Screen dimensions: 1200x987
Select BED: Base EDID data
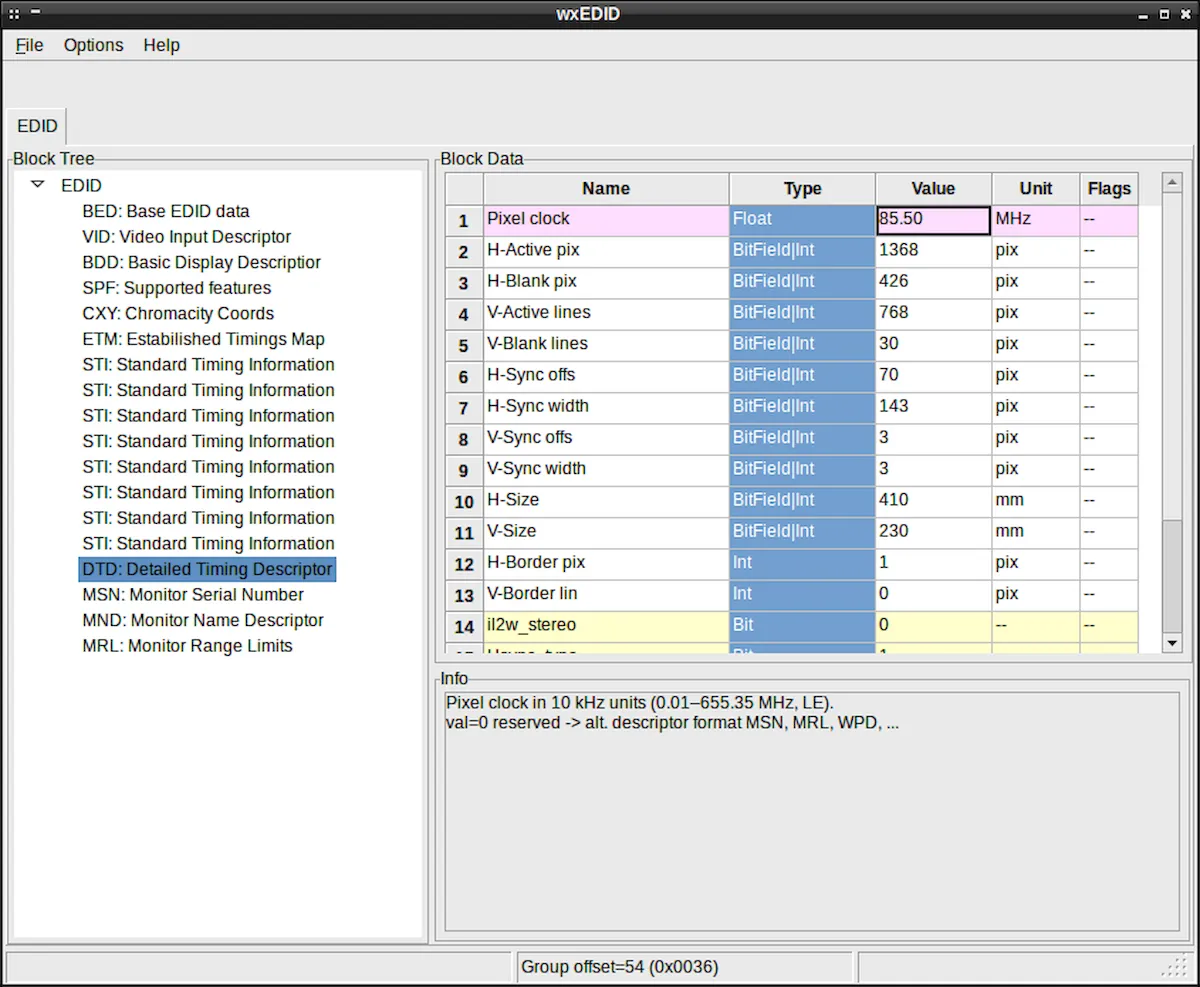pos(166,211)
